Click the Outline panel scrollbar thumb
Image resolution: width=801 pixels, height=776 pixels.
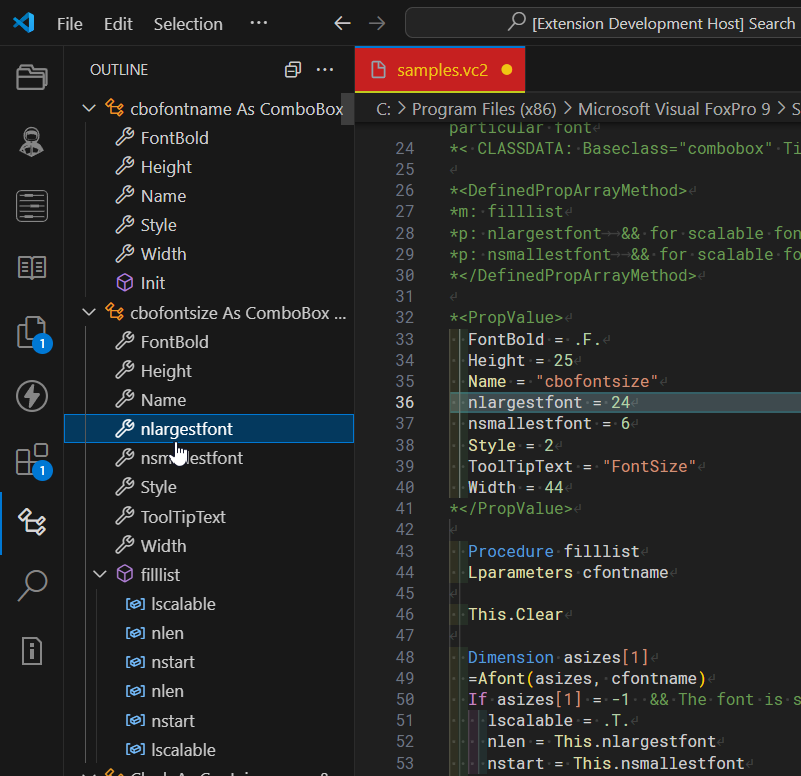[x=347, y=109]
